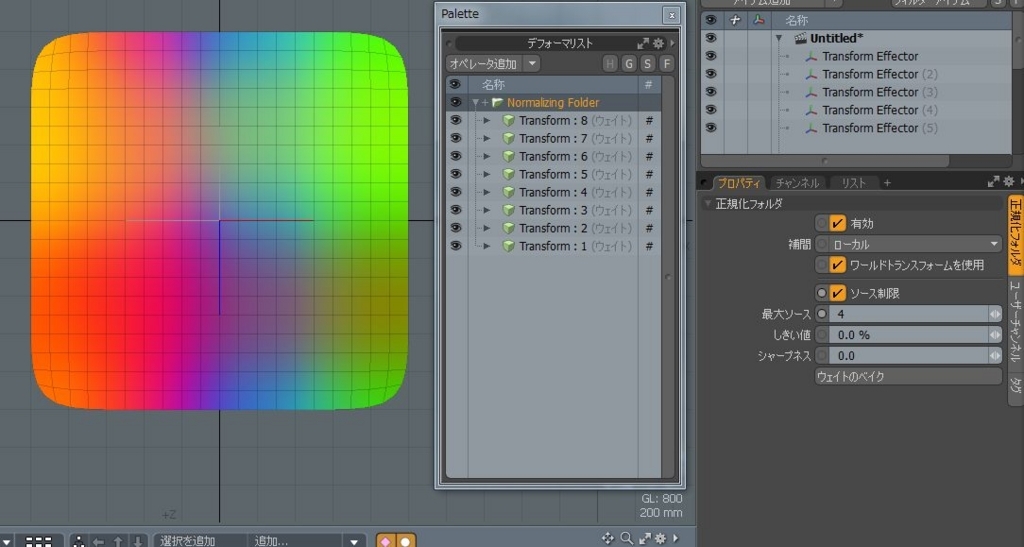Image resolution: width=1024 pixels, height=547 pixels.
Task: Add a new tab with the plus
Action: click(x=887, y=183)
